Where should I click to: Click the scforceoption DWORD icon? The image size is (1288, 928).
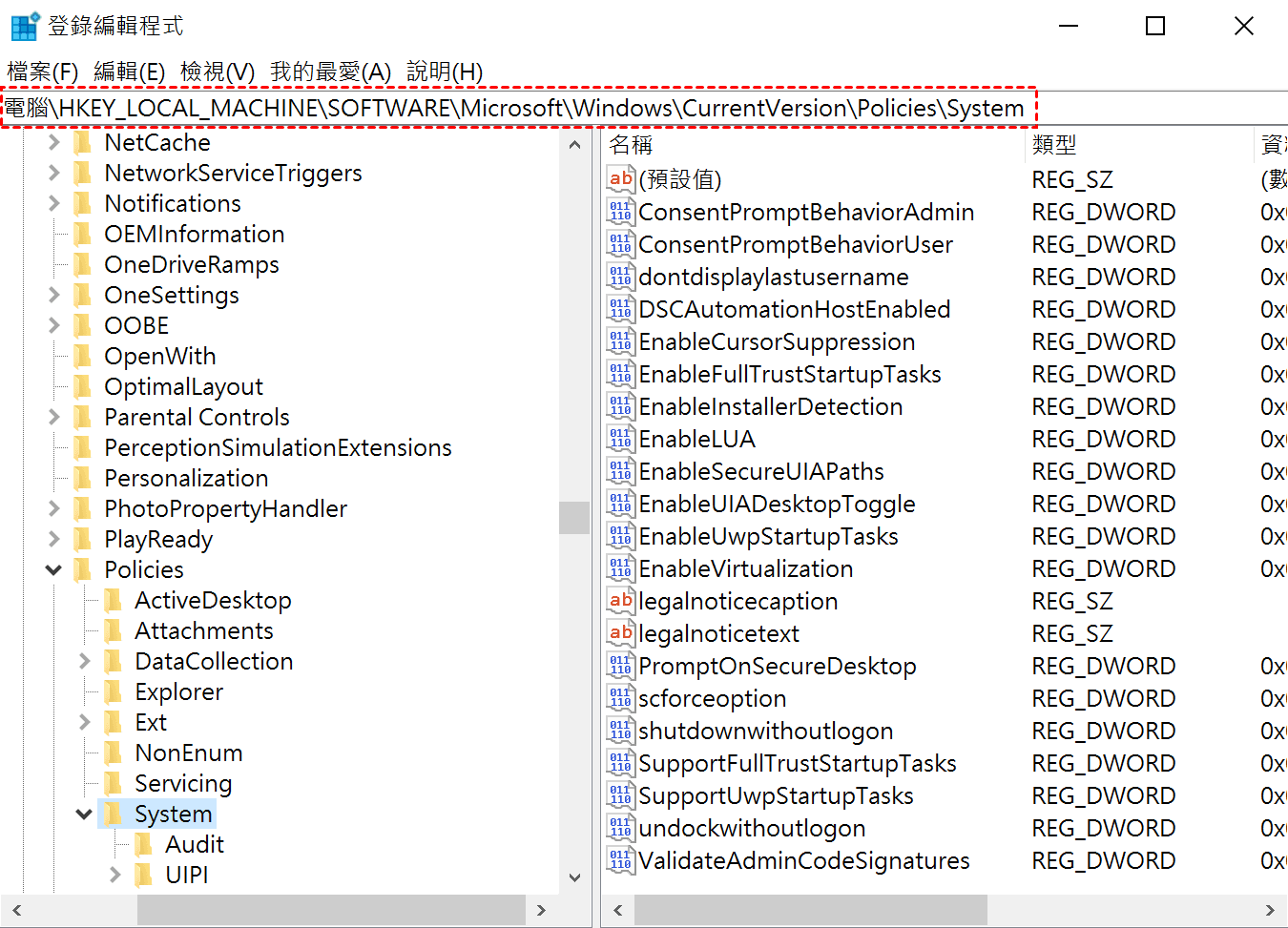coord(620,698)
